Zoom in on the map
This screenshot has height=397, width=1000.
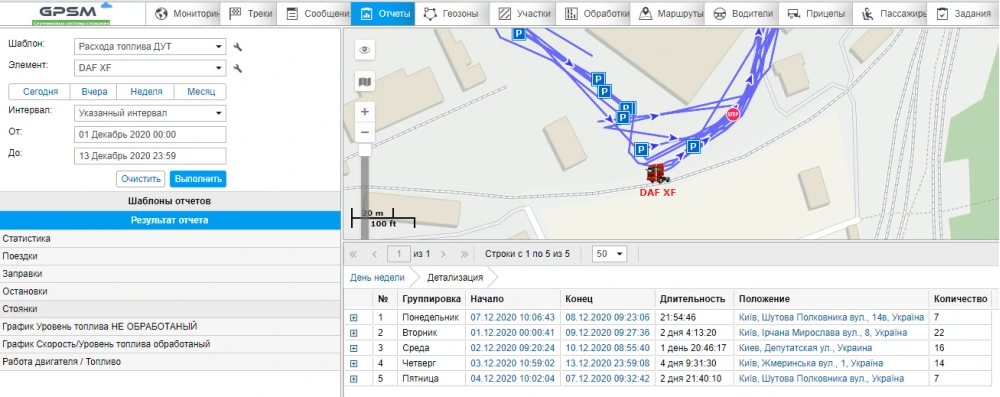365,112
